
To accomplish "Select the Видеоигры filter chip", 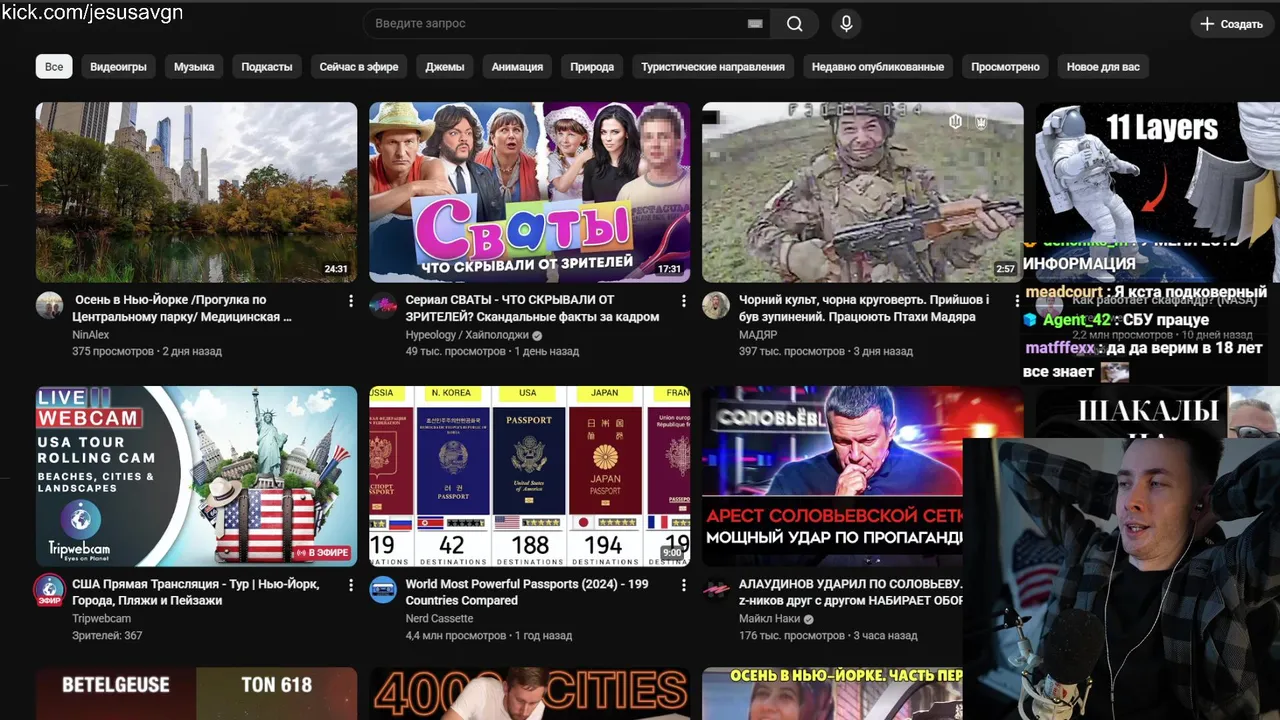I will tap(118, 67).
